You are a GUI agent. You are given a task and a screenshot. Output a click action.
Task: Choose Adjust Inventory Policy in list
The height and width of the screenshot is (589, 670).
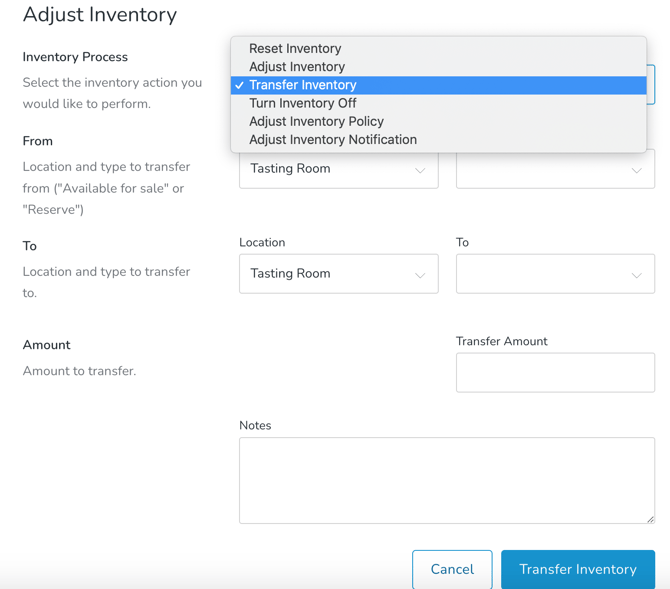[316, 121]
